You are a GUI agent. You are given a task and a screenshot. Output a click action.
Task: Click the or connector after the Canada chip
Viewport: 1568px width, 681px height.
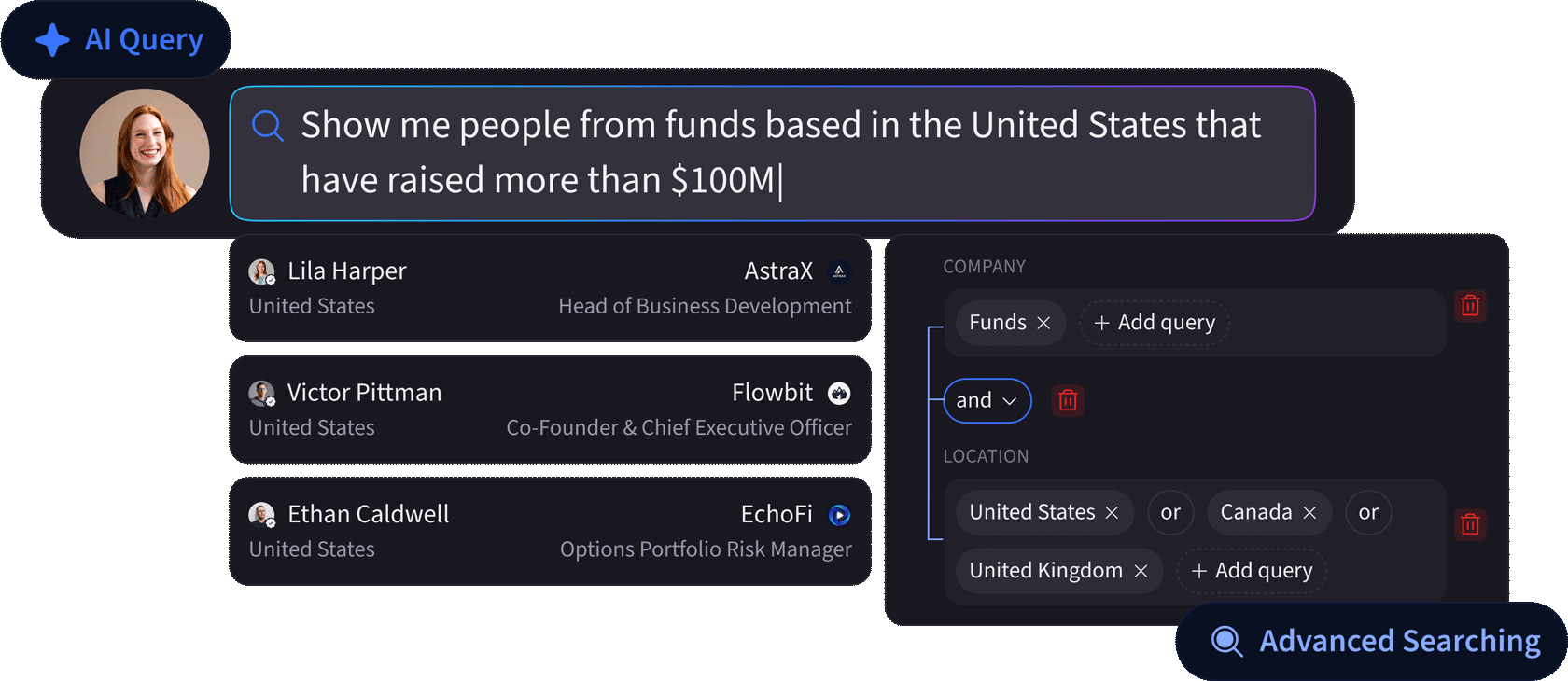point(1368,512)
